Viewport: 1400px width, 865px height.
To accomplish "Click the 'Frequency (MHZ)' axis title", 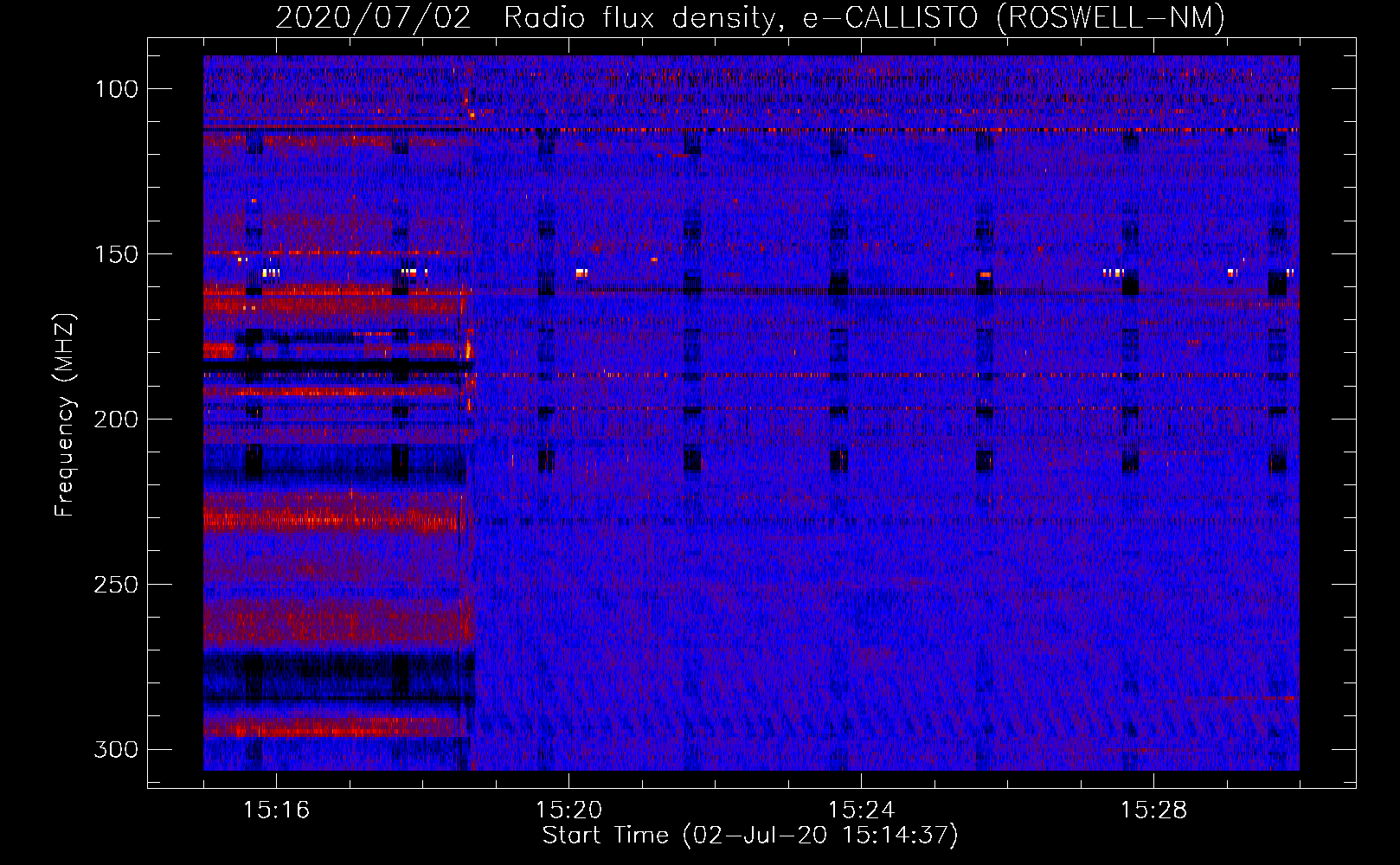I will [66, 415].
